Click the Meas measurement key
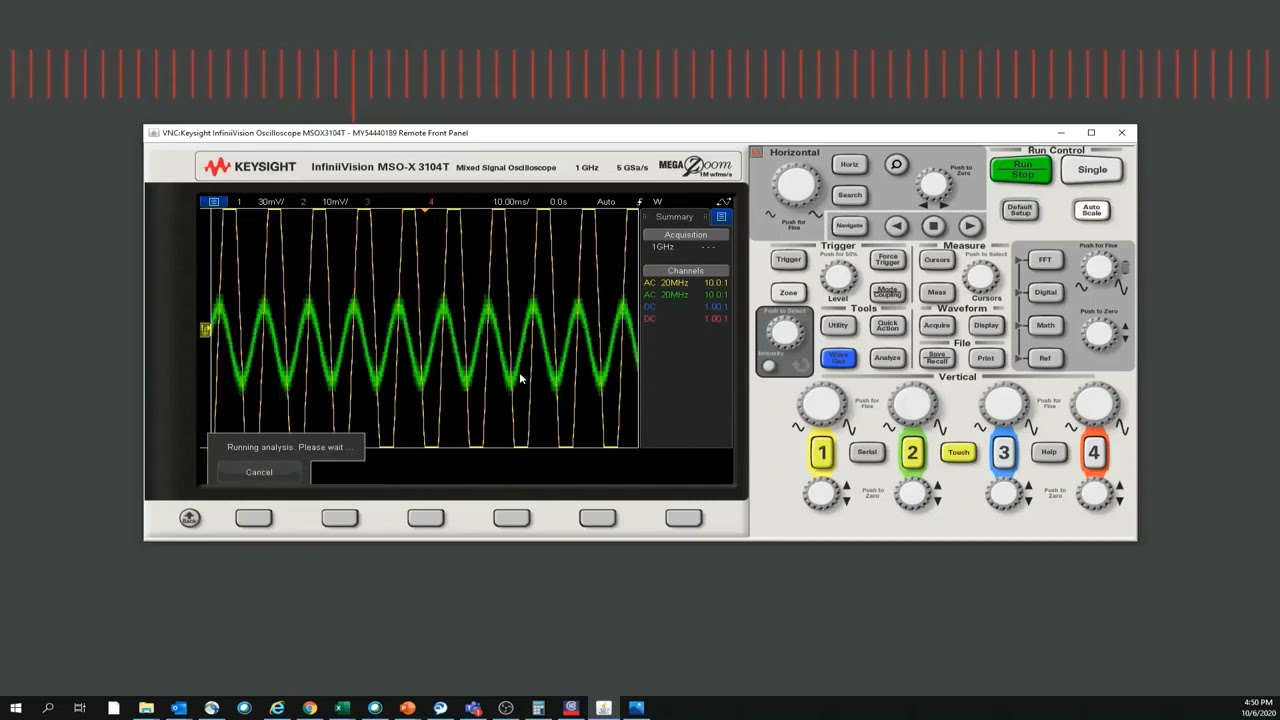 click(937, 292)
